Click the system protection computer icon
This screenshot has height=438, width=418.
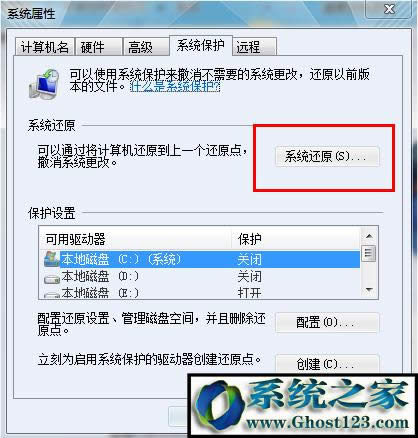coord(44,83)
